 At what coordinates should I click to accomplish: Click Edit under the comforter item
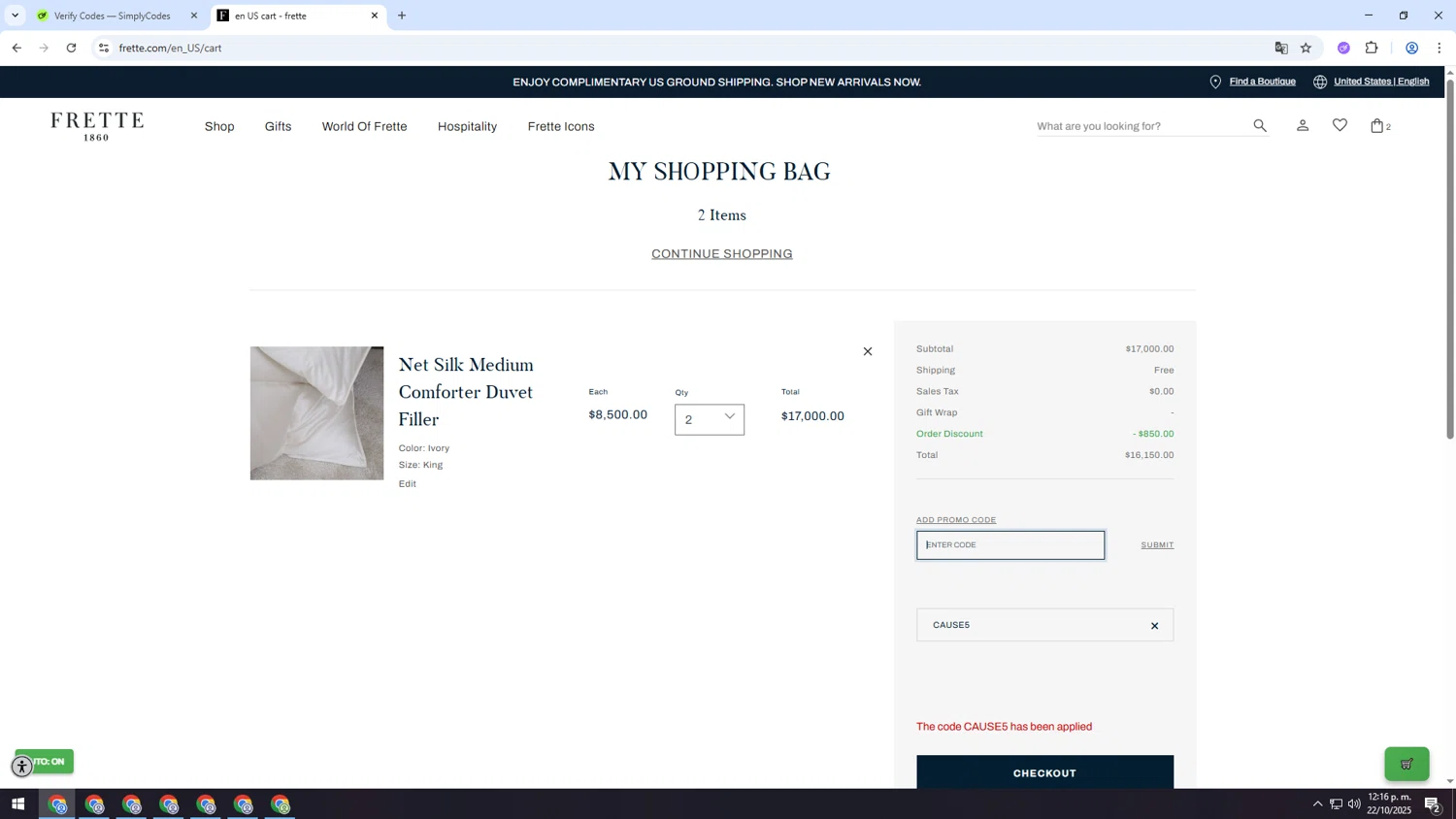[x=407, y=484]
